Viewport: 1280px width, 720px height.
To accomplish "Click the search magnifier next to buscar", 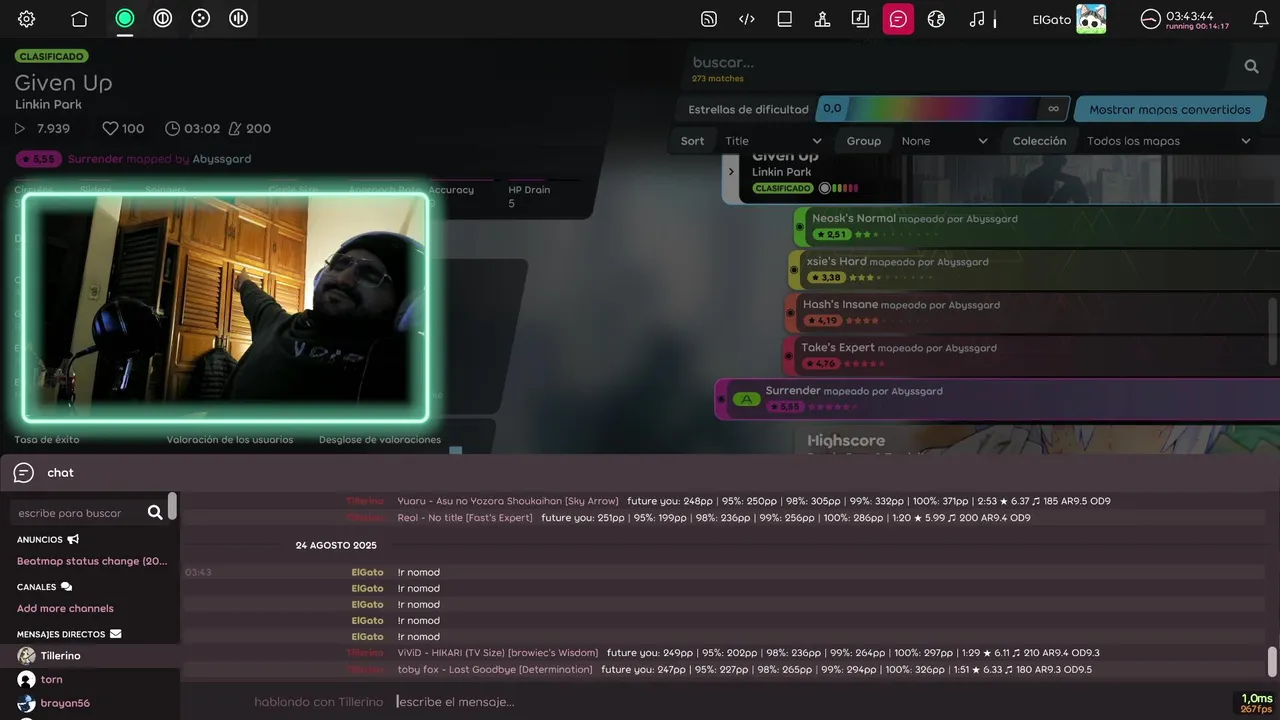I will pos(1251,66).
